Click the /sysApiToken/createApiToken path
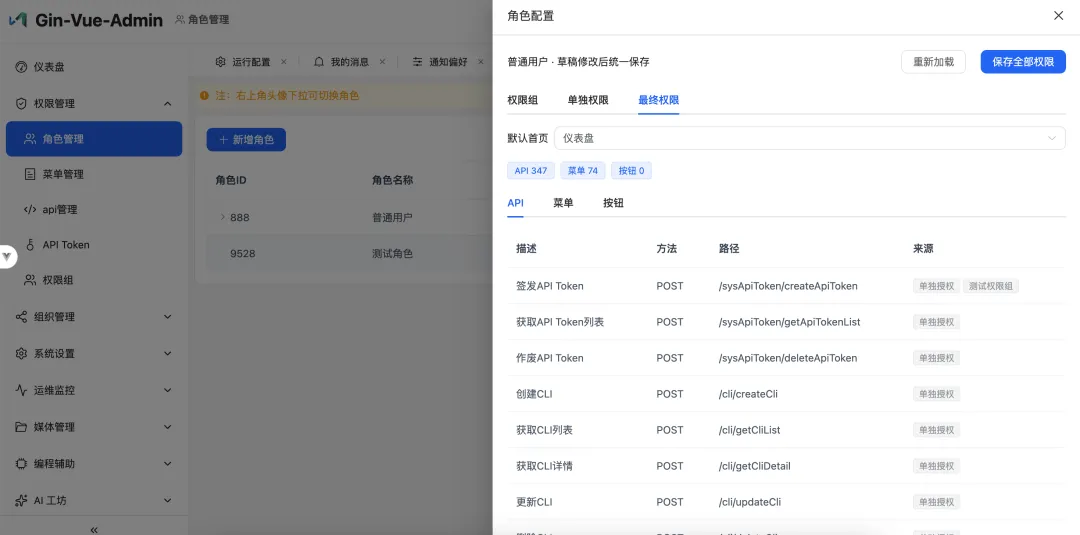The image size is (1080, 535). [x=788, y=286]
